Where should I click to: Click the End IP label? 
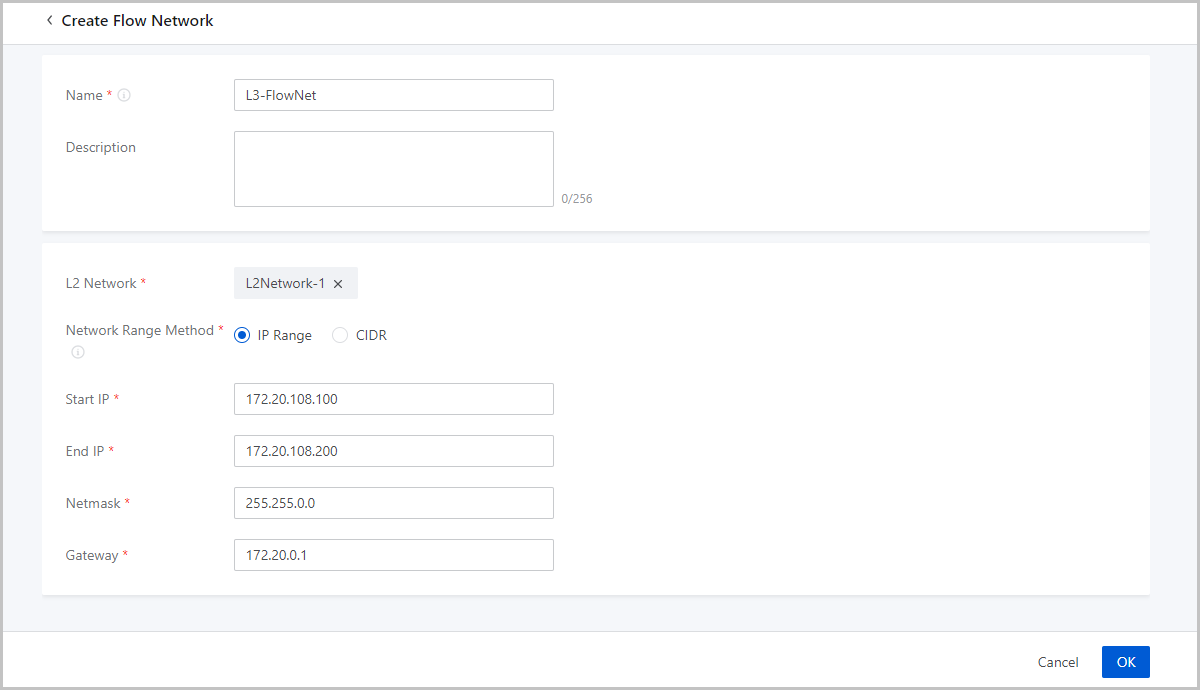(x=85, y=451)
